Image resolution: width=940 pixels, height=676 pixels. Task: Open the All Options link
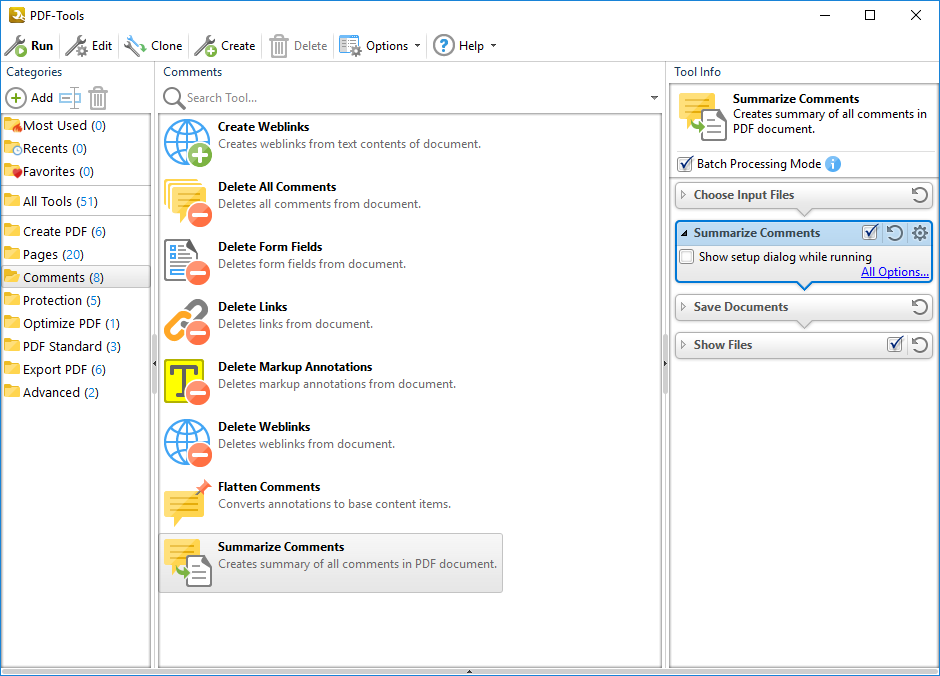tap(895, 272)
